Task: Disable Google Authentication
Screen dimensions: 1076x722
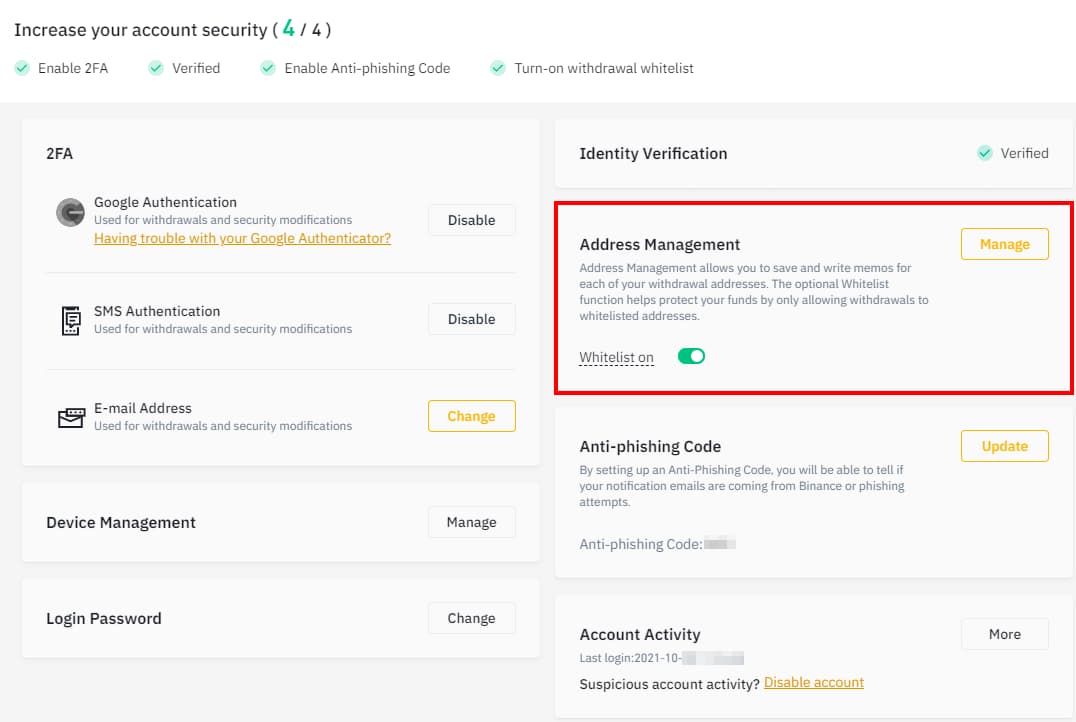Action: click(x=471, y=220)
